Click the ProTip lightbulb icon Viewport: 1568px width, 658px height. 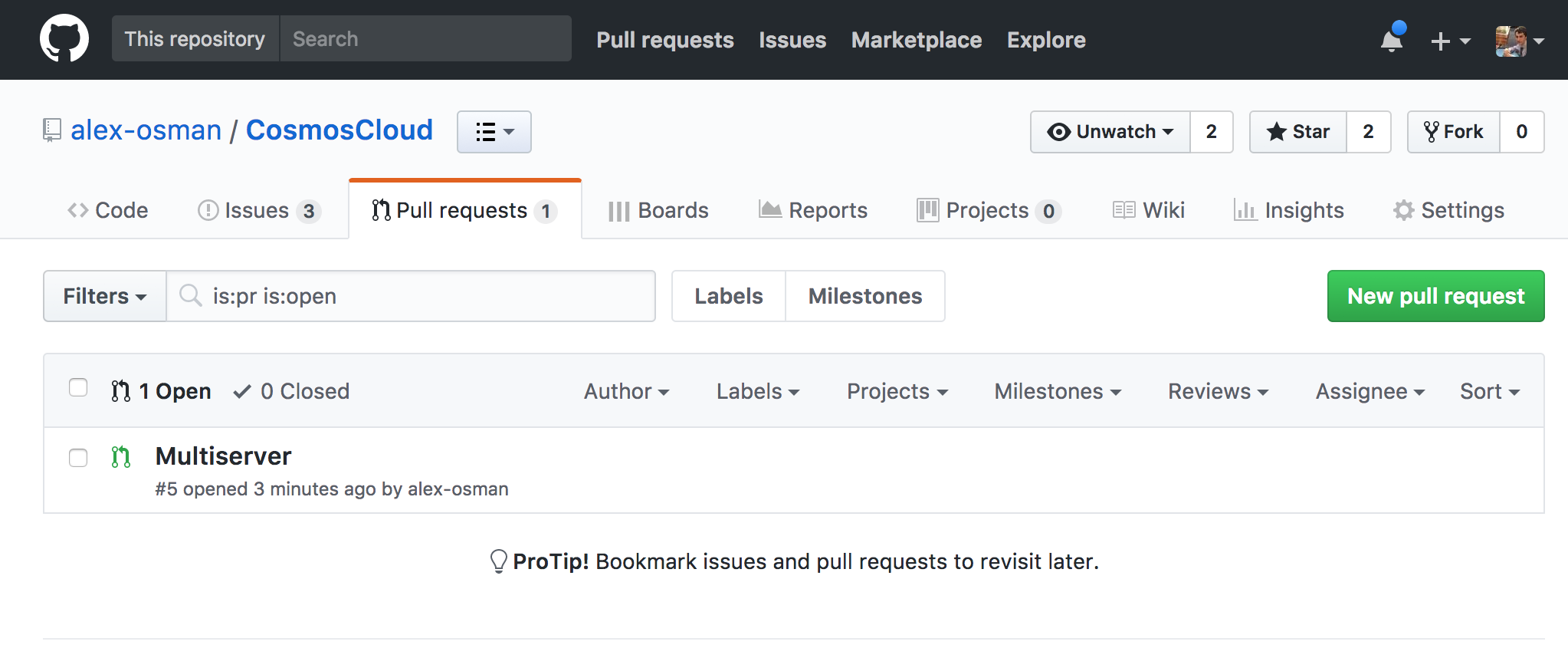[x=498, y=561]
